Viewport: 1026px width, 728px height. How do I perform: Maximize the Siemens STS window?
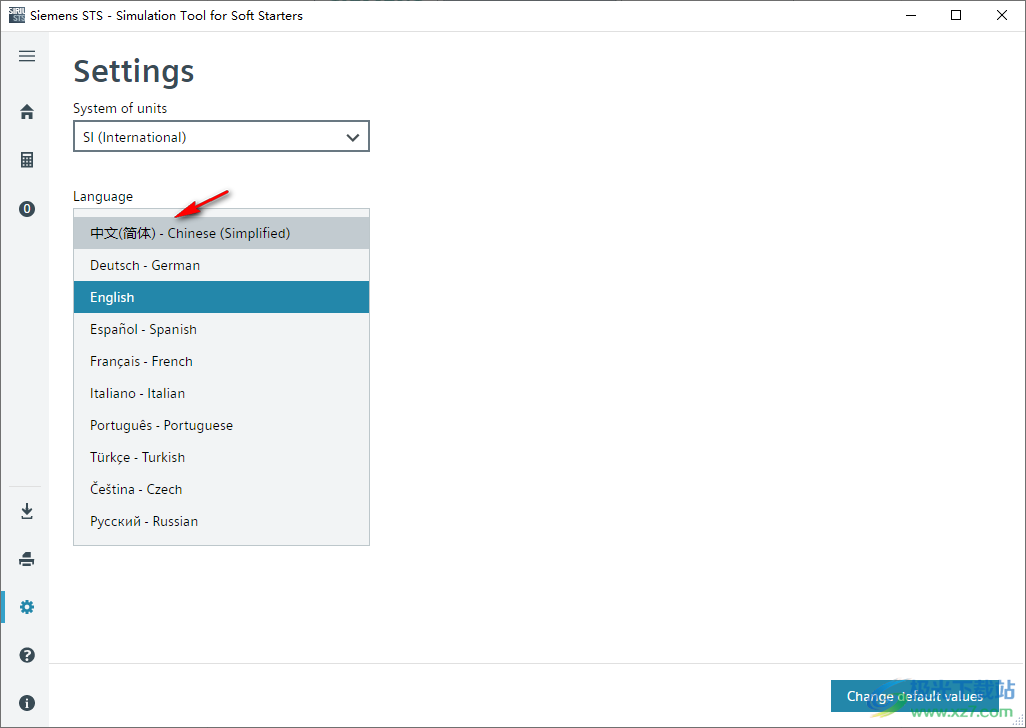pyautogui.click(x=956, y=15)
